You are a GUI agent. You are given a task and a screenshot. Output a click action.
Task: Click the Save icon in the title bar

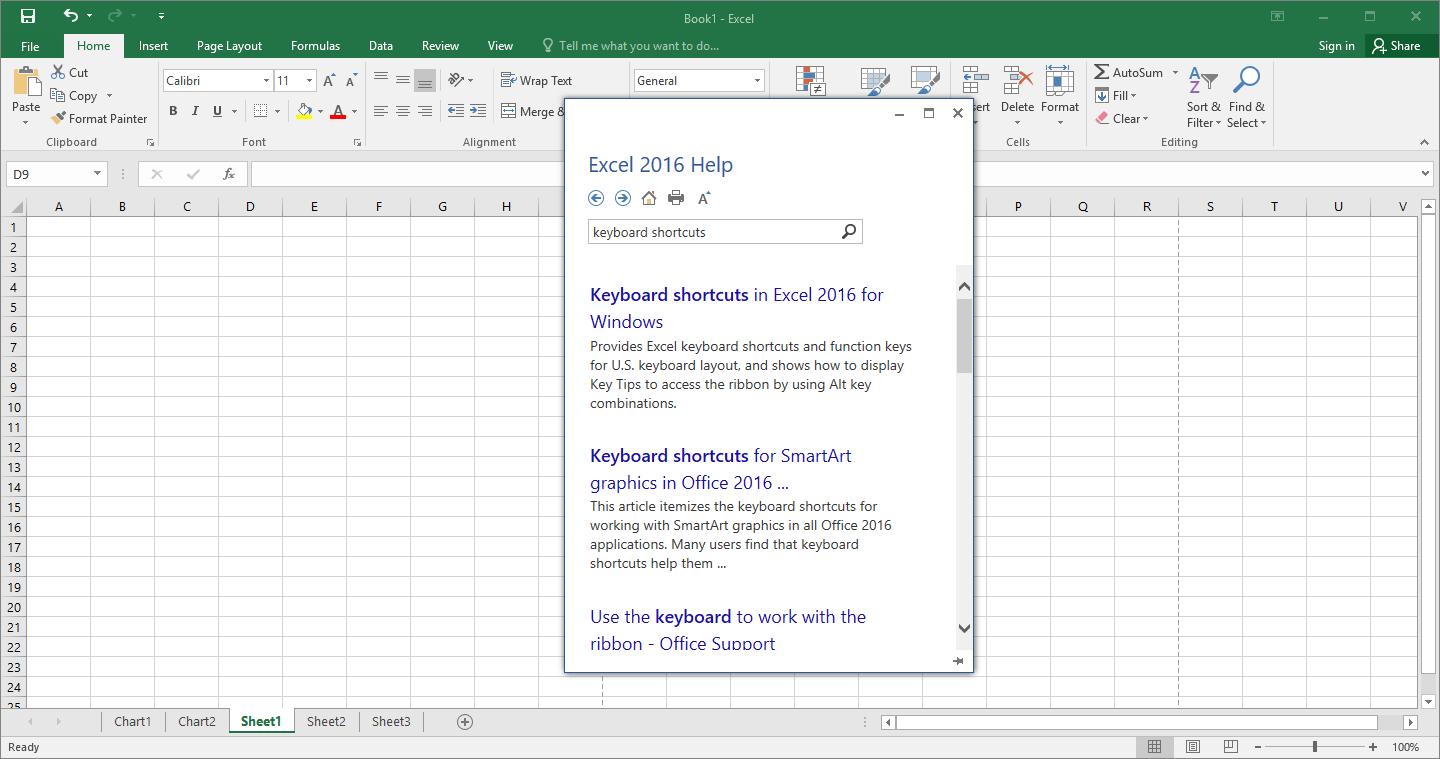(x=28, y=16)
